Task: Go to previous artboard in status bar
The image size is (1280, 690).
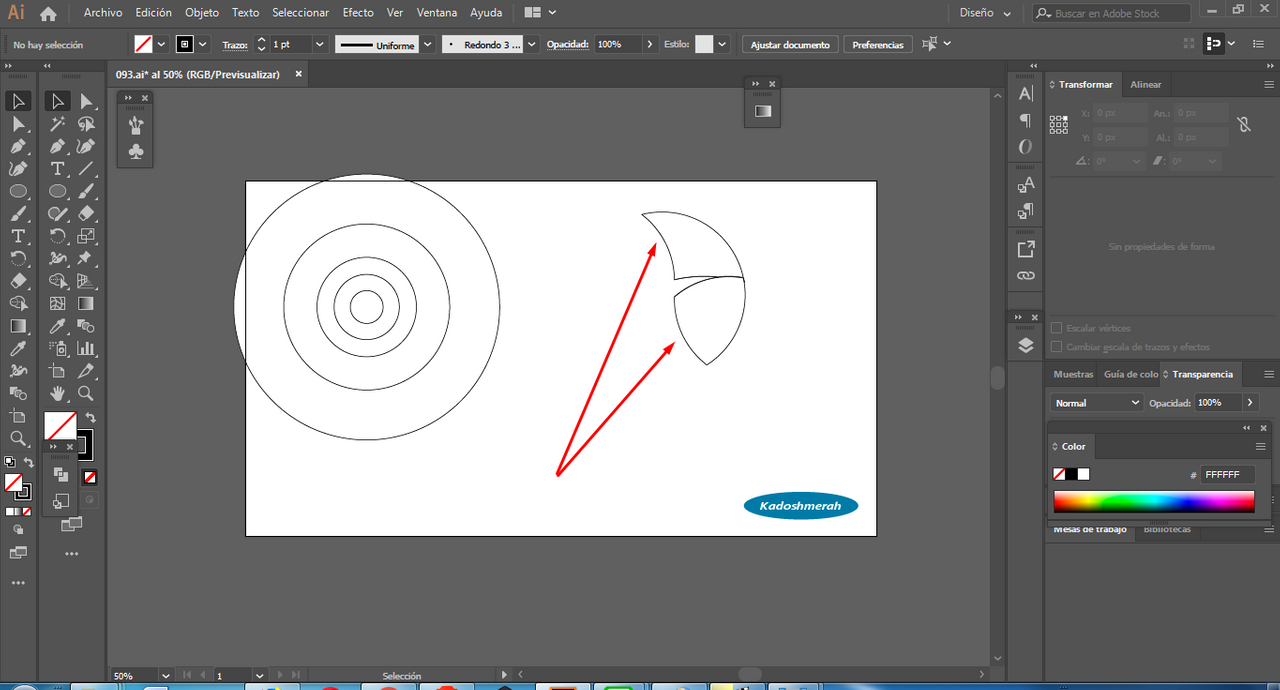Action: point(203,676)
